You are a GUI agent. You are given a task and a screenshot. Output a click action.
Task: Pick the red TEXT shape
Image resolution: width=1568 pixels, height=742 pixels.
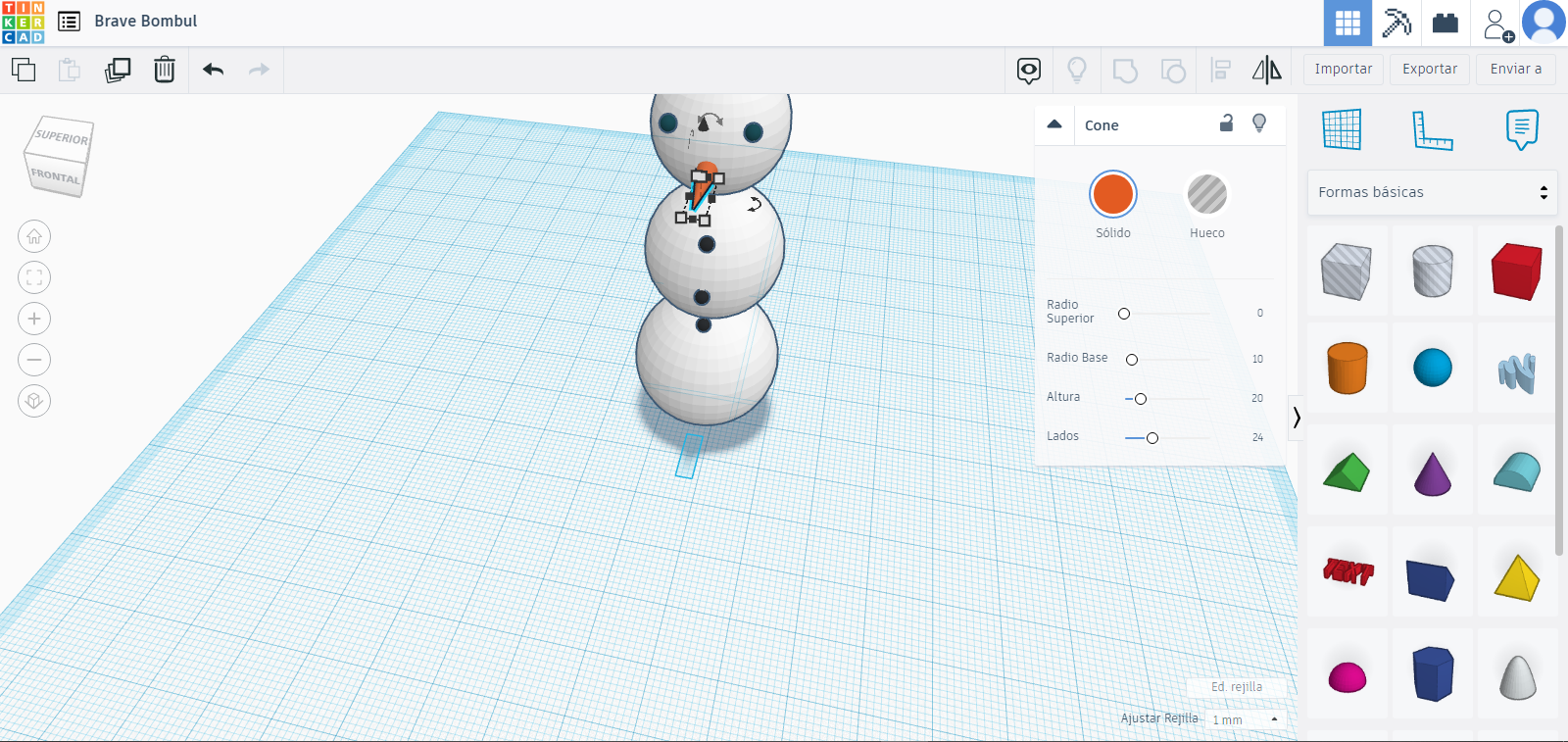(x=1348, y=570)
